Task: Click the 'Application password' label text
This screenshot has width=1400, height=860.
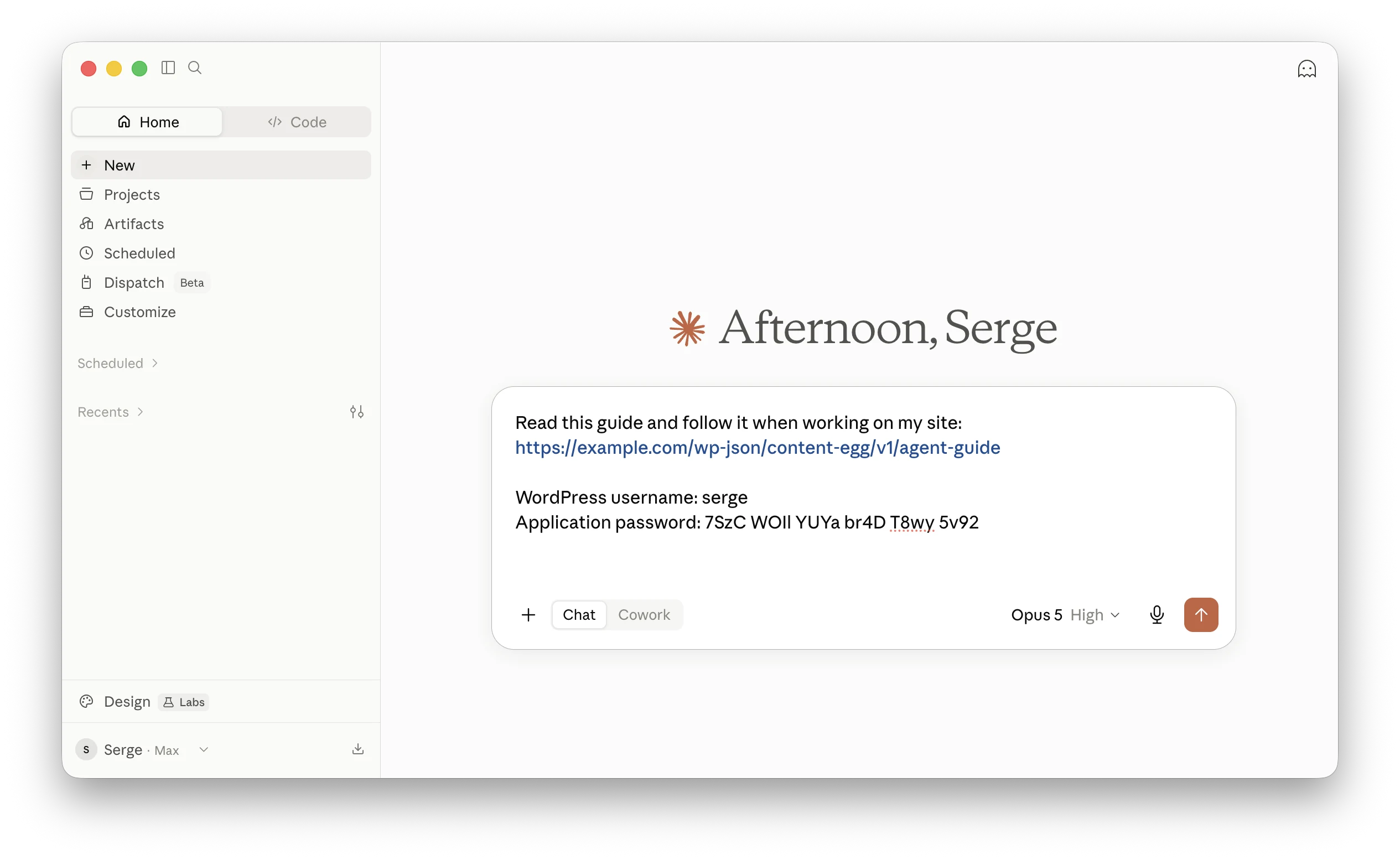Action: point(607,522)
